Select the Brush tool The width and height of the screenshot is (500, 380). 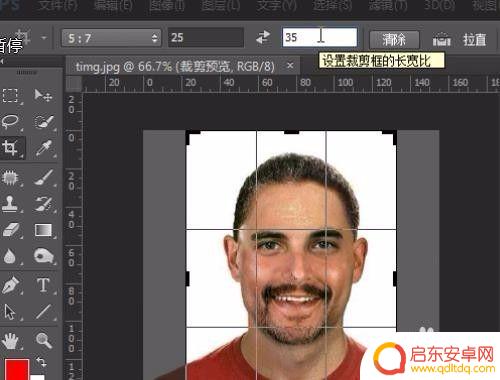[x=44, y=177]
